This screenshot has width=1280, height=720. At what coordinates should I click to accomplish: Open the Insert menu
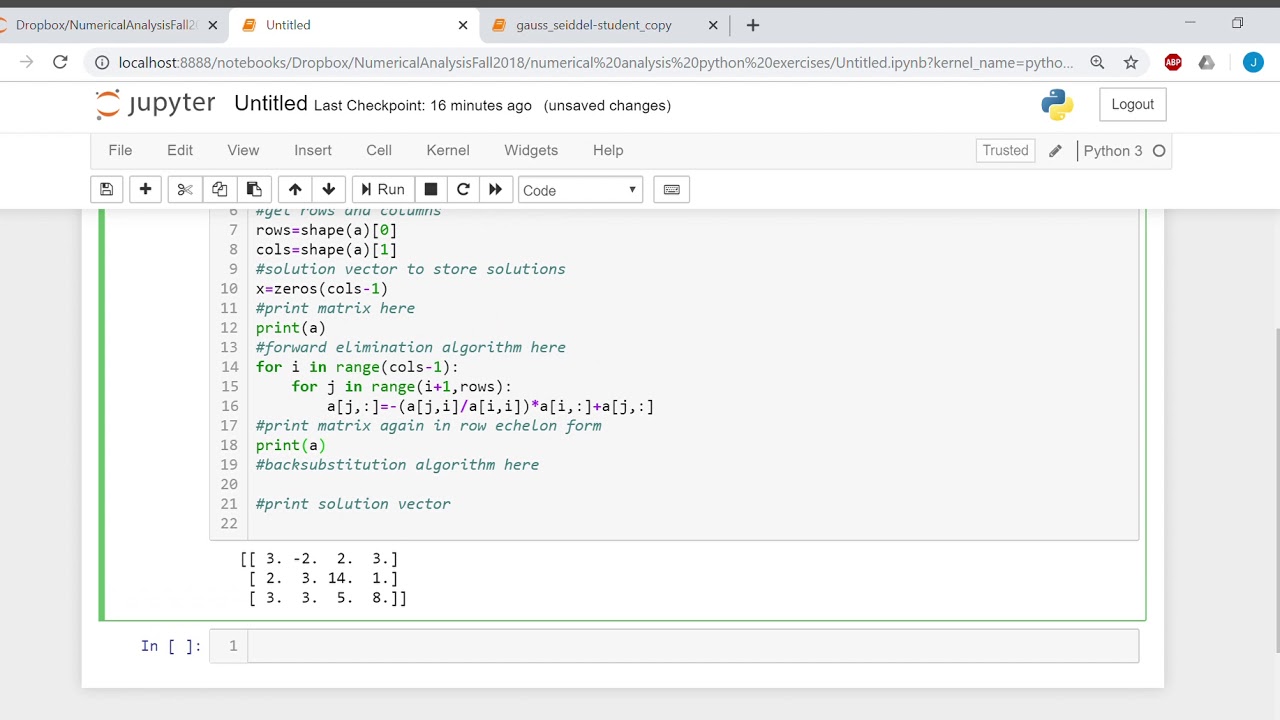[313, 150]
